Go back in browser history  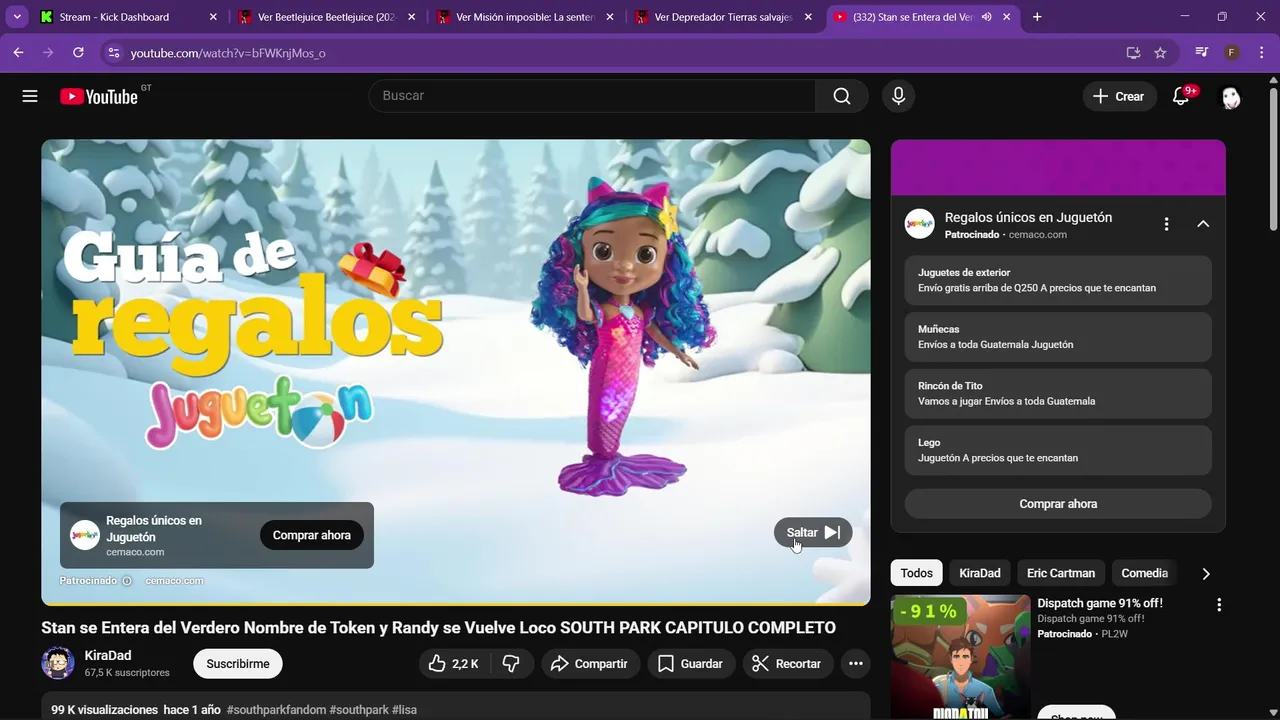pyautogui.click(x=18, y=52)
